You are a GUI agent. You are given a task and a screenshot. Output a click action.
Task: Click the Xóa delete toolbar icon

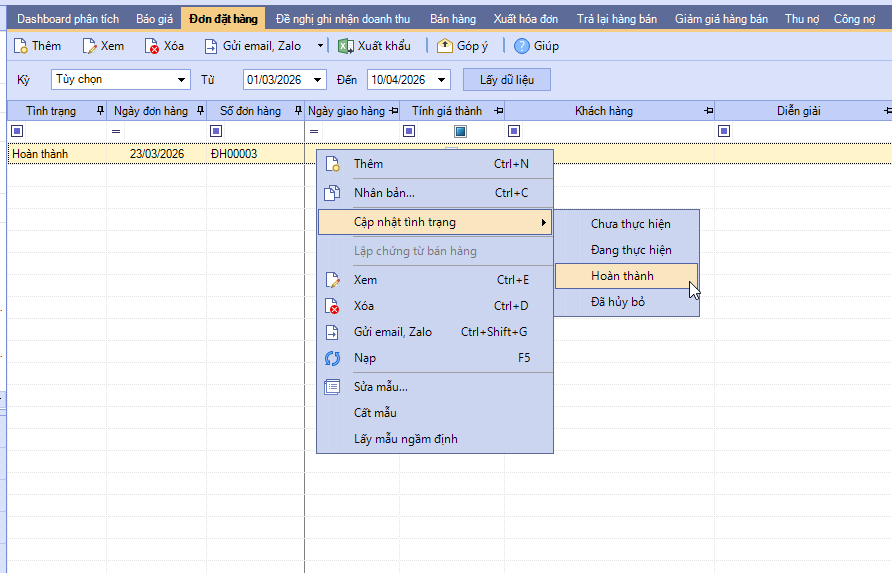tap(151, 46)
